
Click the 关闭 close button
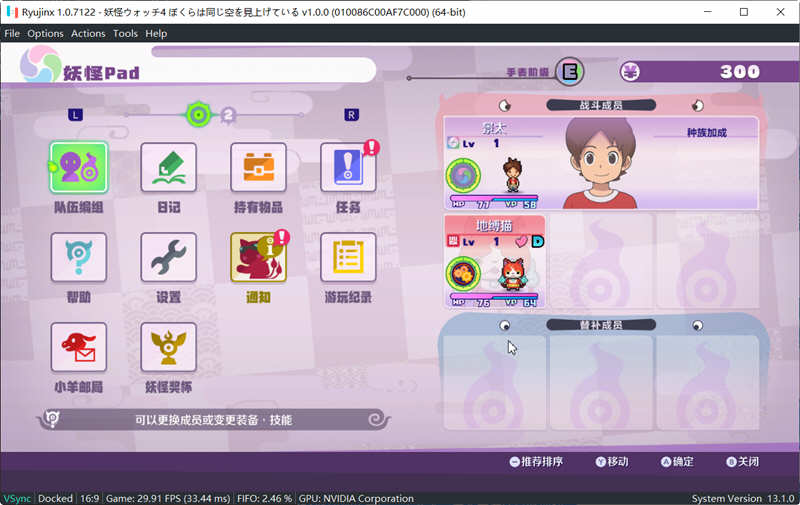pyautogui.click(x=742, y=462)
